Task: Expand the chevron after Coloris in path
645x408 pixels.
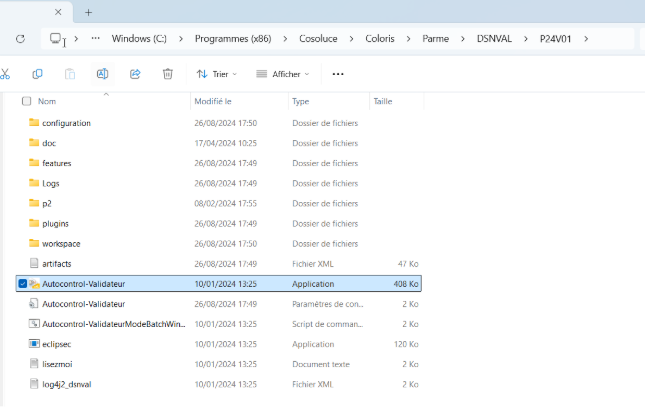Action: point(409,38)
